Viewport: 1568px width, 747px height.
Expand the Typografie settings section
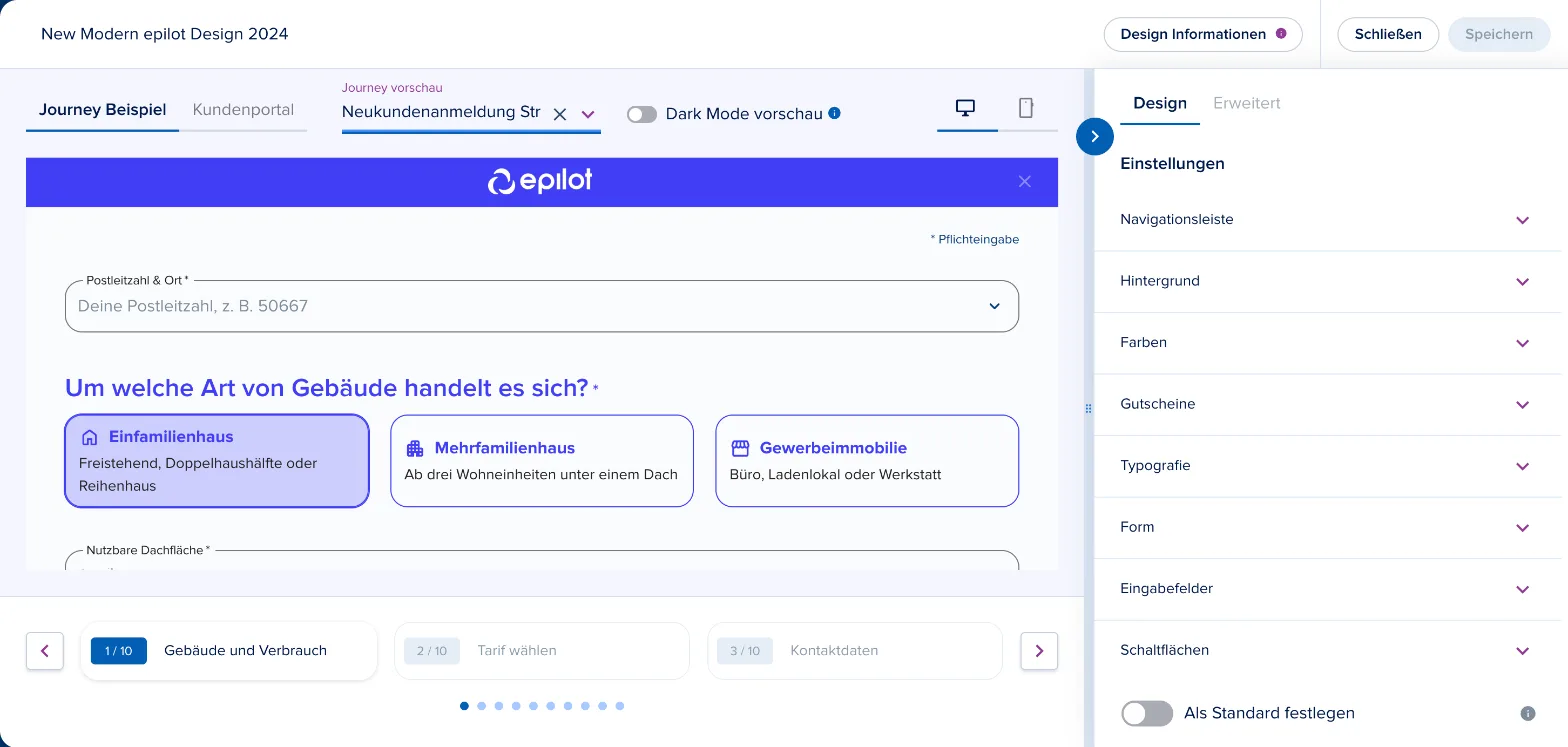(x=1327, y=466)
